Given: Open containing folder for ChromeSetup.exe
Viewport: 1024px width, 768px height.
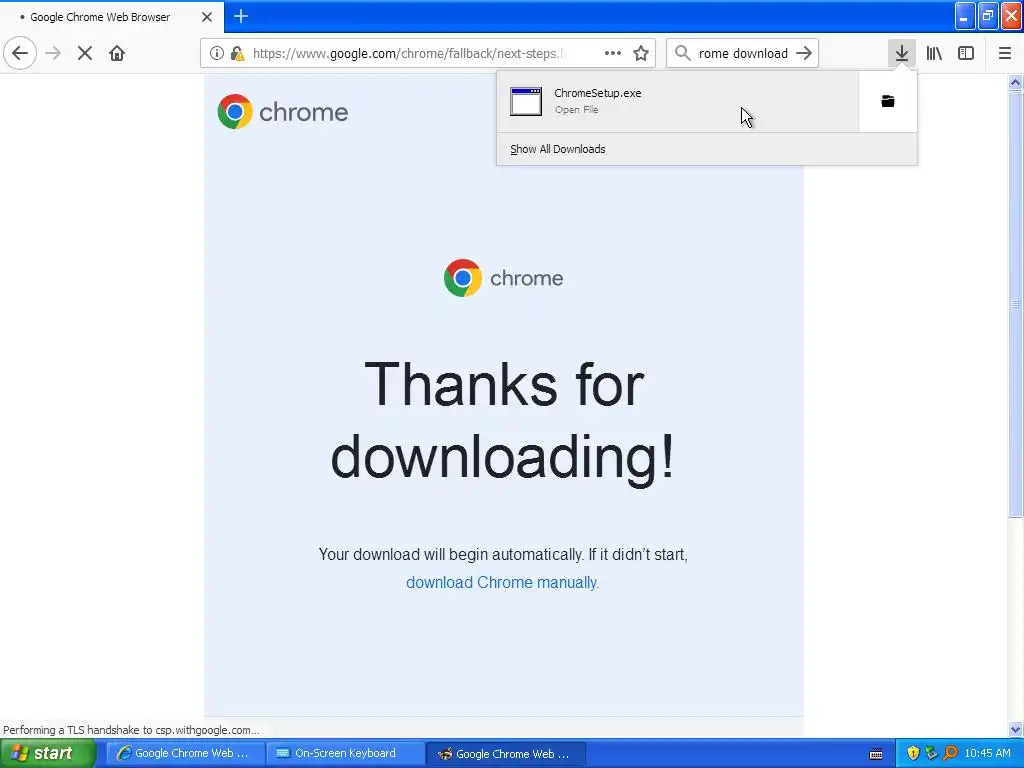Looking at the screenshot, I should point(888,101).
